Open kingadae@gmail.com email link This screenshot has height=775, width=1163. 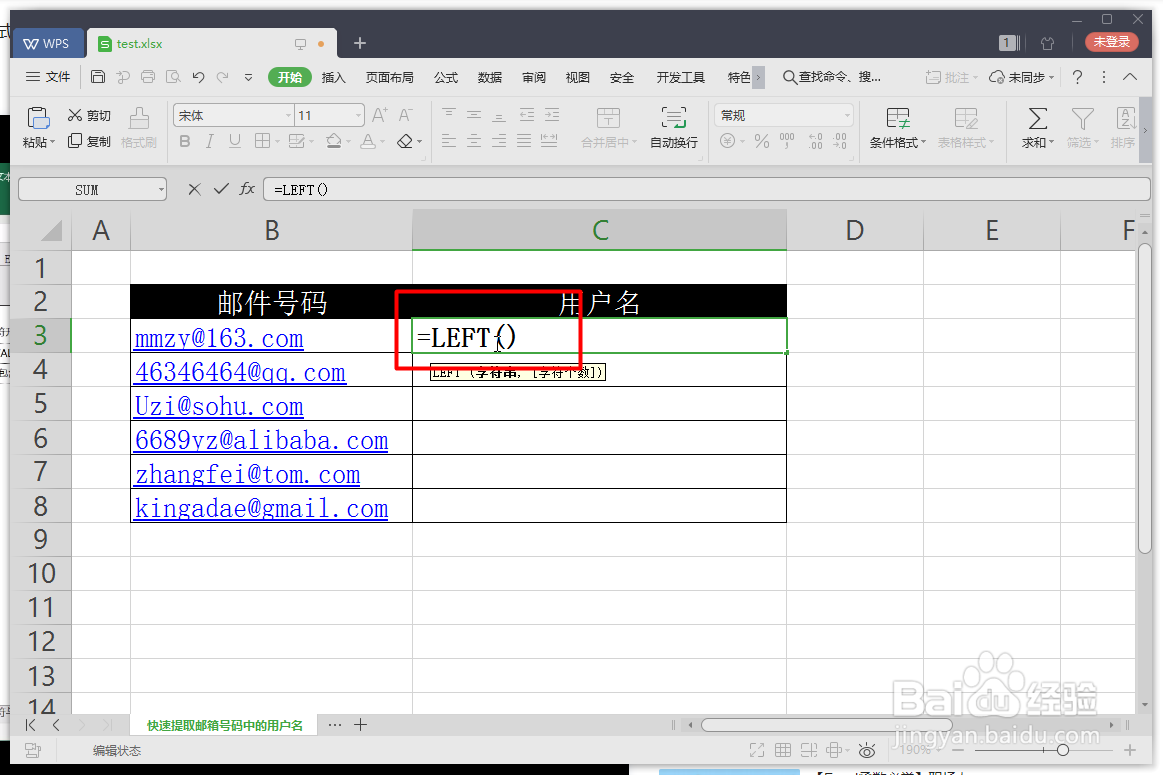(x=261, y=509)
